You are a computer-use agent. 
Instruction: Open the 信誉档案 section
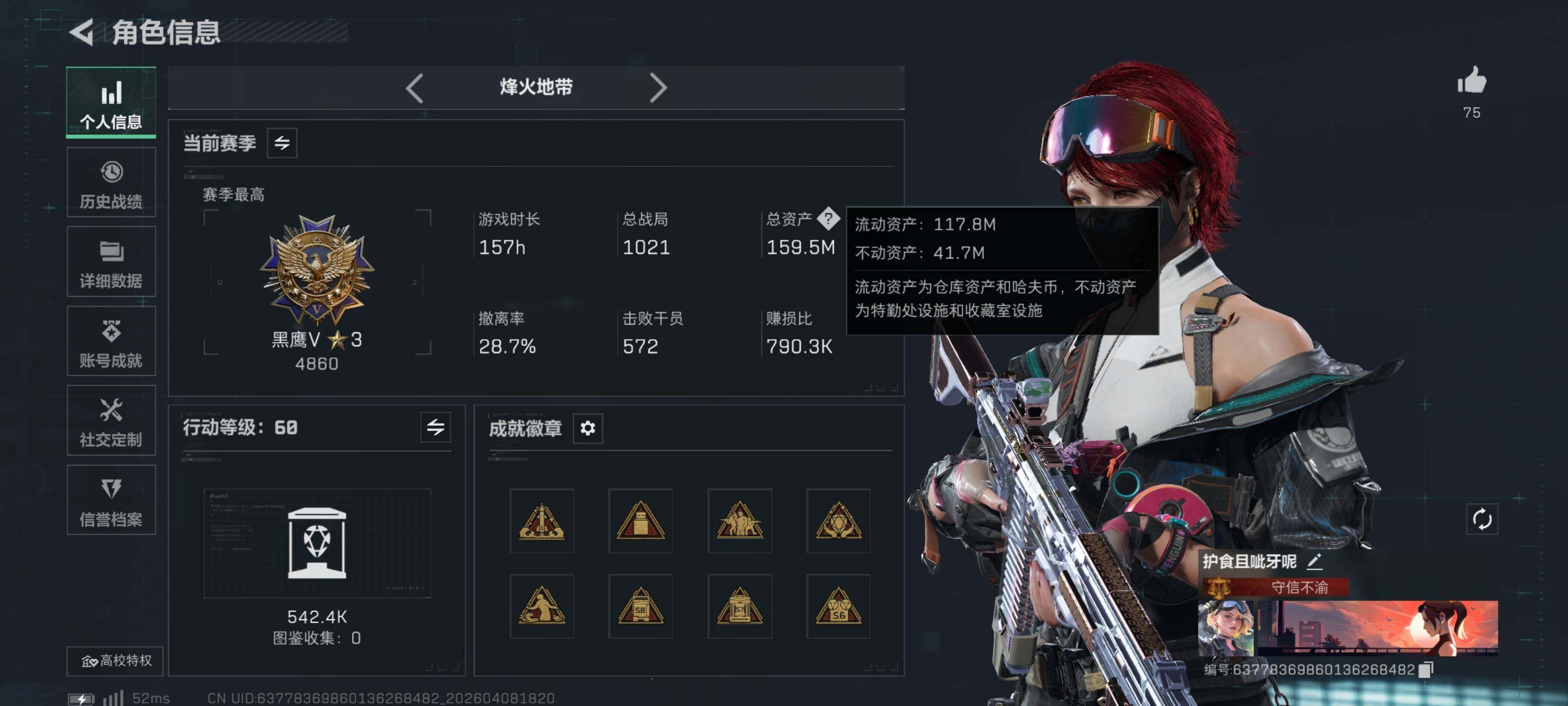click(x=111, y=500)
